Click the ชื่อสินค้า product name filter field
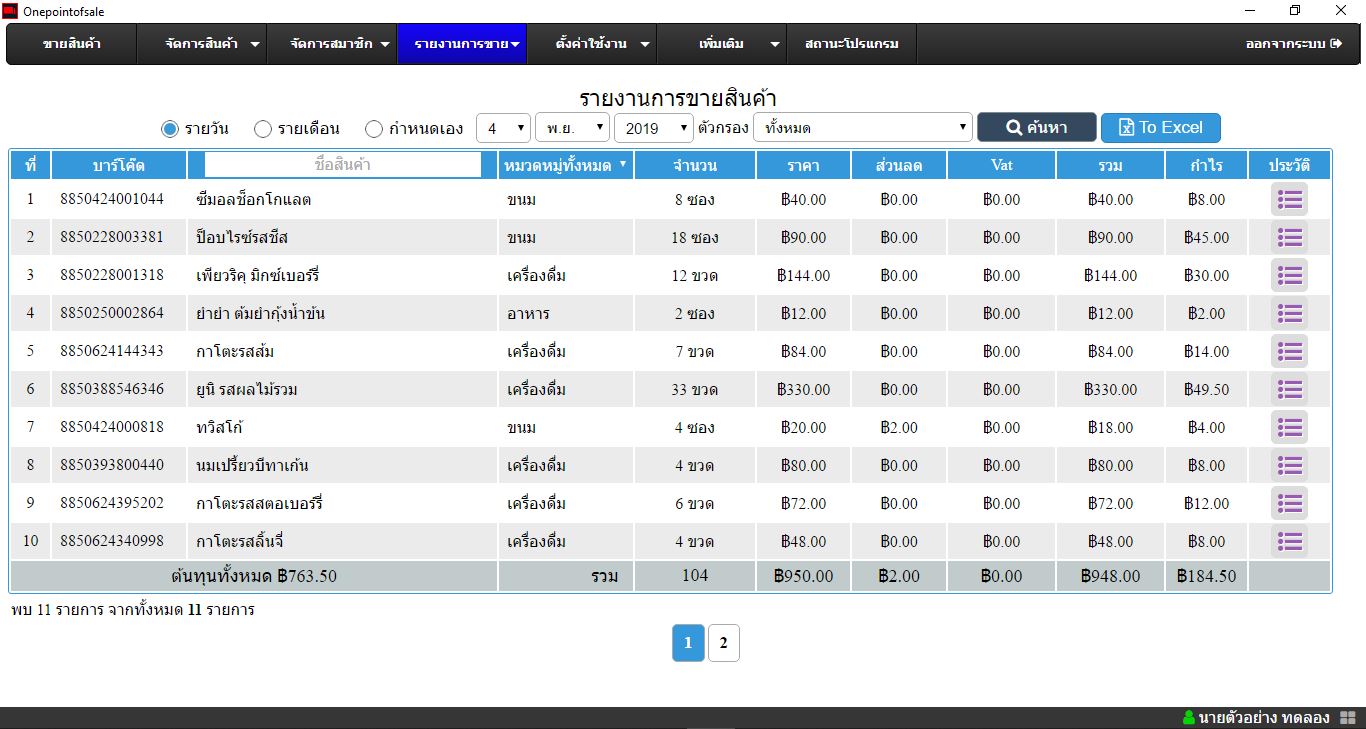Viewport: 1366px width, 729px height. [x=342, y=165]
